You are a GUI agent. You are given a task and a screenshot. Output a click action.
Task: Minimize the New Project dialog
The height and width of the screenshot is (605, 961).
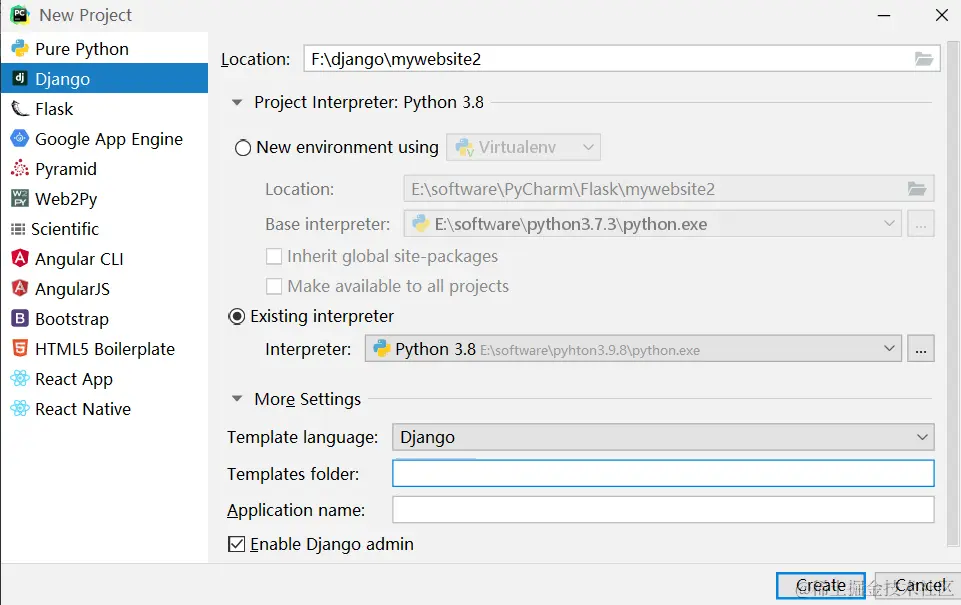[884, 15]
